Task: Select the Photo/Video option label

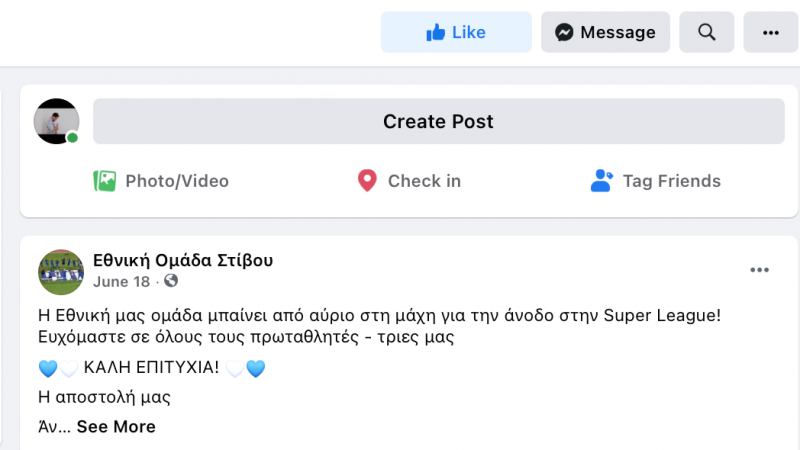Action: coord(177,181)
